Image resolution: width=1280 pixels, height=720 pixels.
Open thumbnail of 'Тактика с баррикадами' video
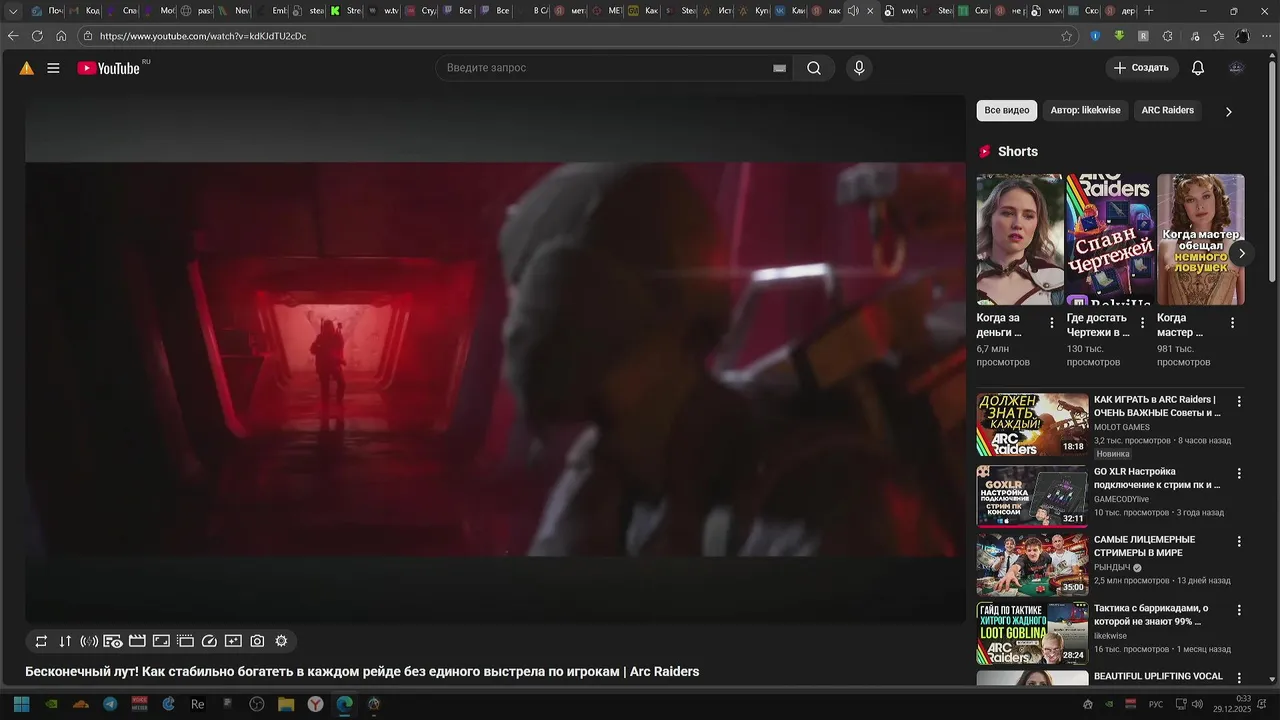1032,633
